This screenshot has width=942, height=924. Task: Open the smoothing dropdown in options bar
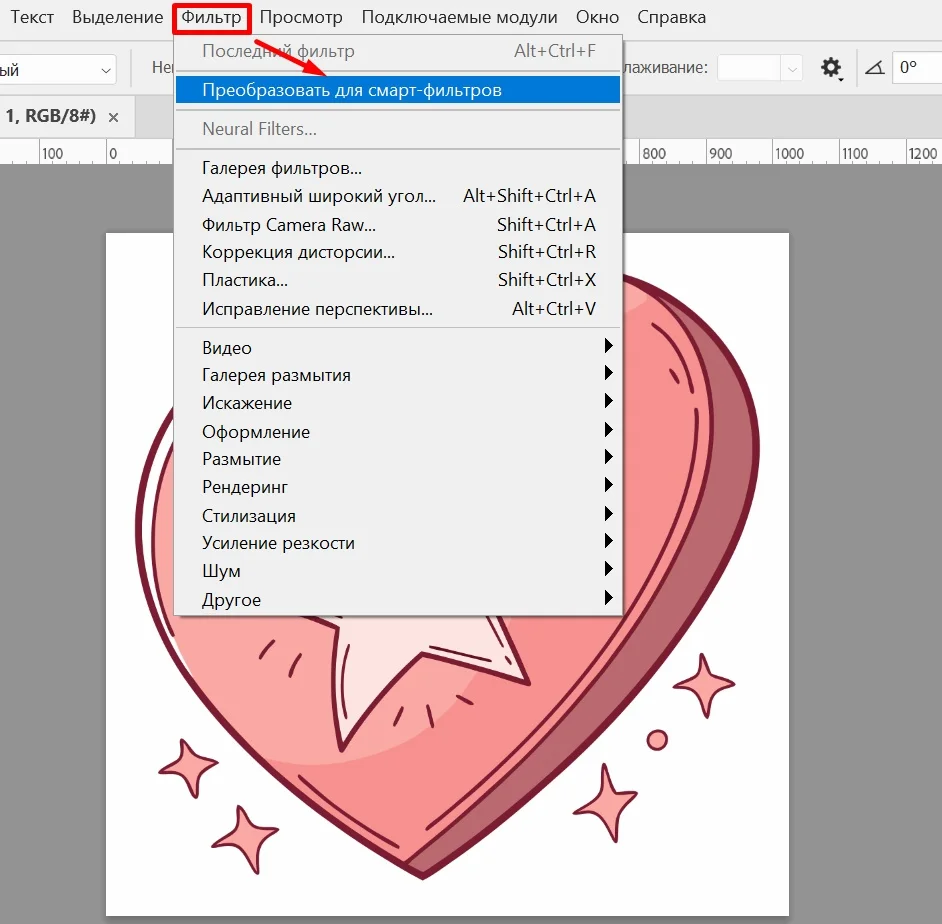pyautogui.click(x=760, y=68)
